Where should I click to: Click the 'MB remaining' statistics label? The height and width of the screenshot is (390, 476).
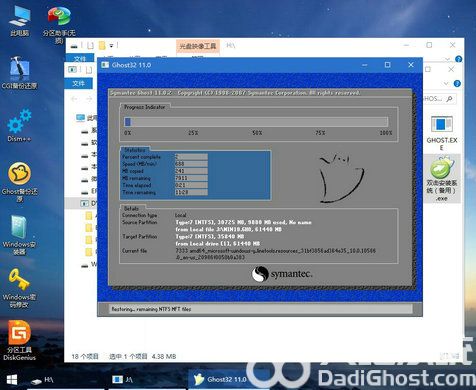pyautogui.click(x=136, y=178)
